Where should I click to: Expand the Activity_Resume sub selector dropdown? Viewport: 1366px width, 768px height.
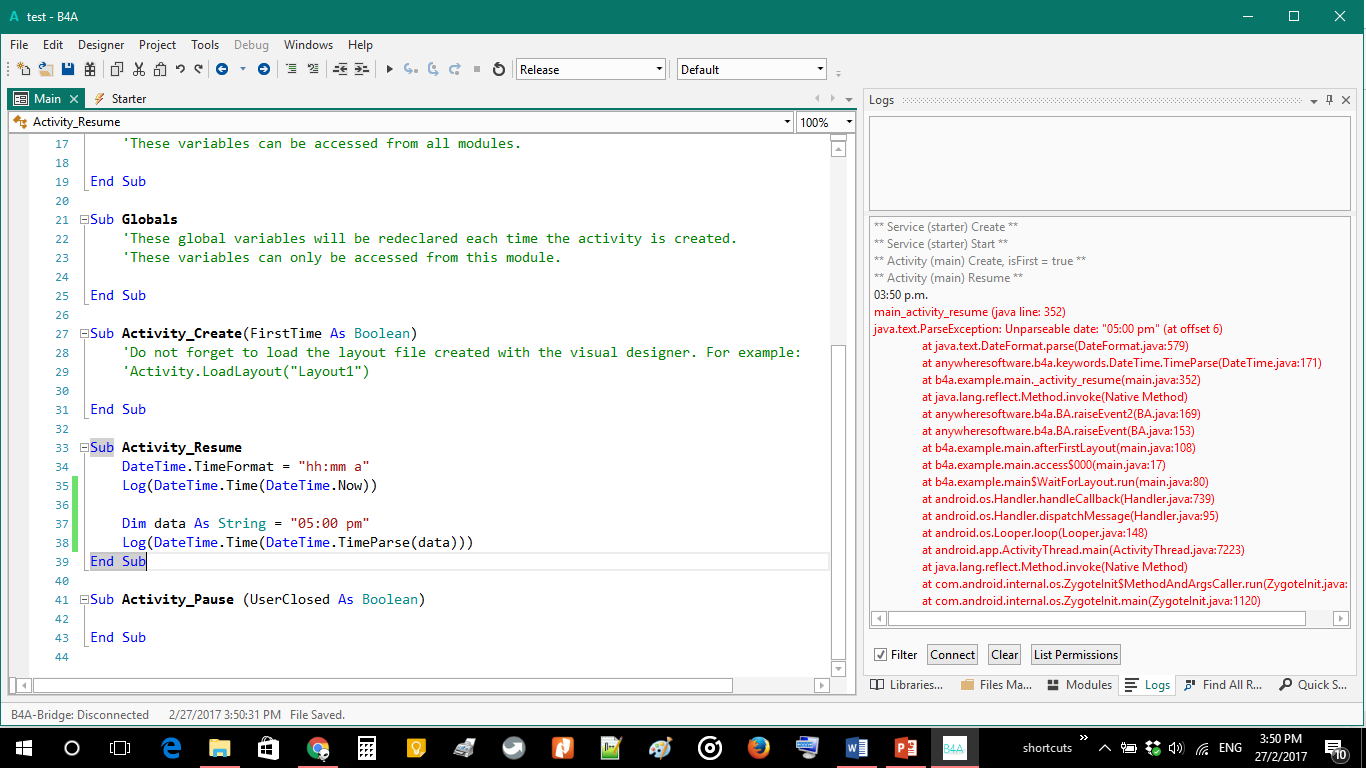[787, 122]
